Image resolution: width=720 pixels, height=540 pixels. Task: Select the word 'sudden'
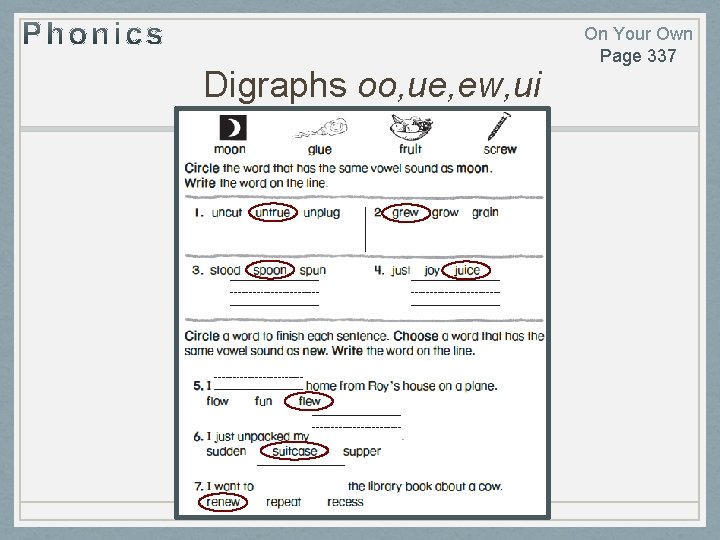pos(226,451)
